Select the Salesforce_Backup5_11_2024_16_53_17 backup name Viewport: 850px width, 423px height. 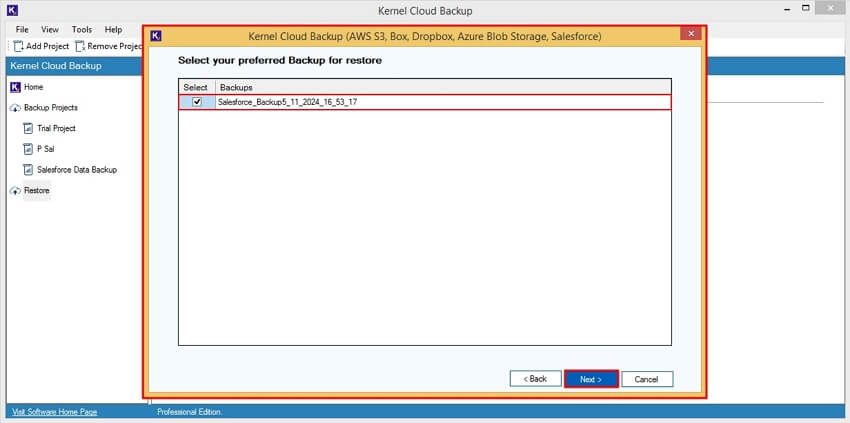coord(287,102)
